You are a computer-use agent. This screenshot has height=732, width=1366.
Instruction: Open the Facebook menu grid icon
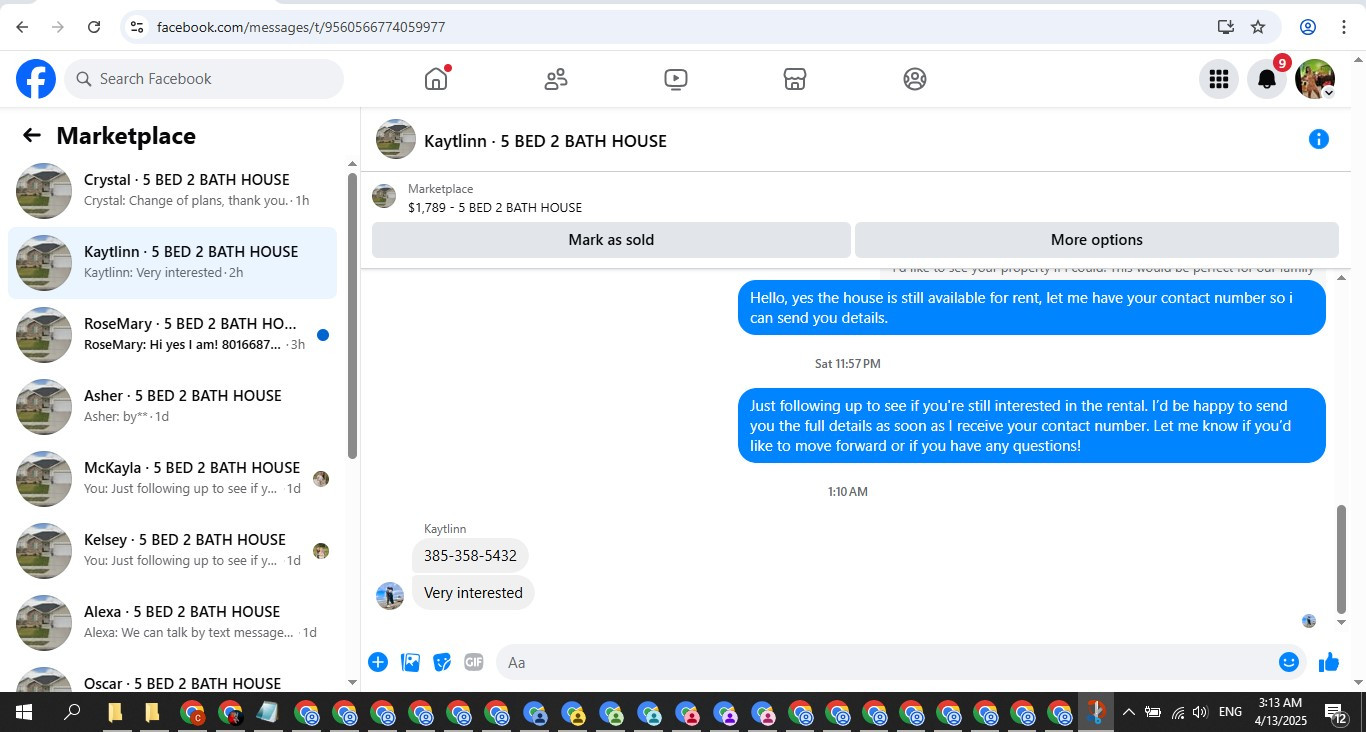[x=1218, y=79]
